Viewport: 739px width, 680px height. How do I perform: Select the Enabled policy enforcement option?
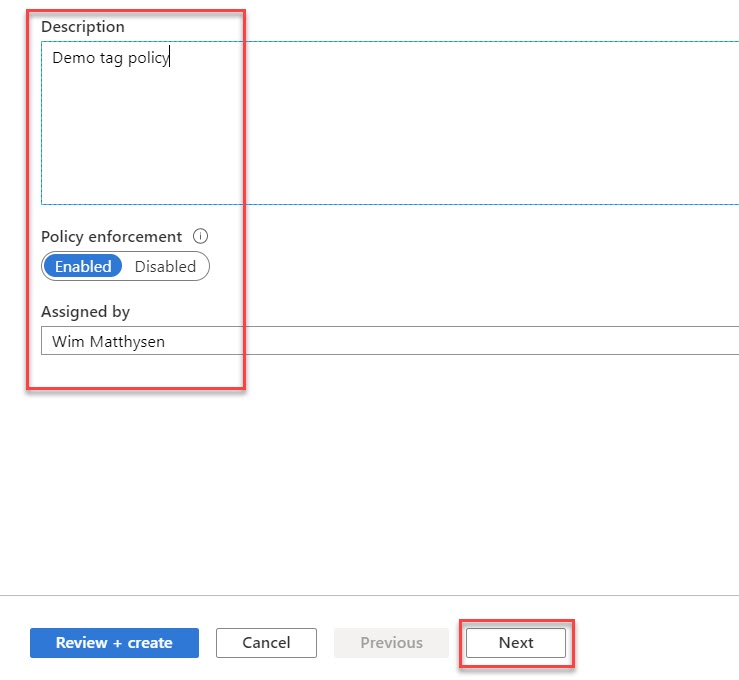tap(83, 267)
